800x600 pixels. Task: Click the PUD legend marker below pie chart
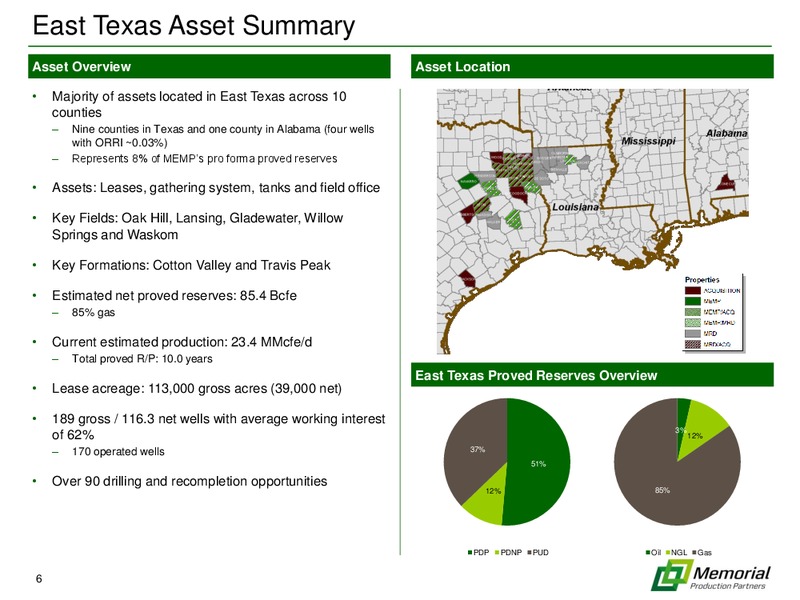coord(530,552)
